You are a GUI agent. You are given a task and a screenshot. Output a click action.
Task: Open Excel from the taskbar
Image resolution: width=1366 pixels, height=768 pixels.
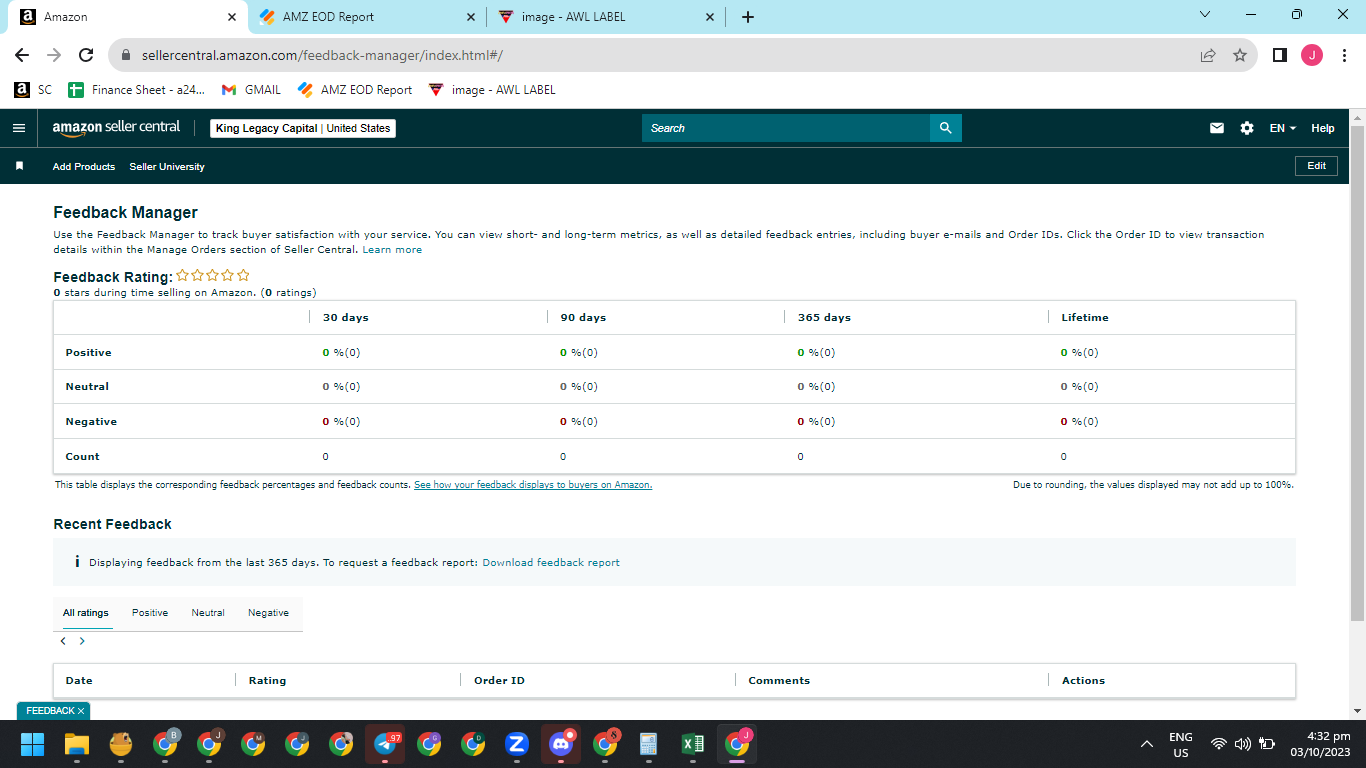point(693,744)
